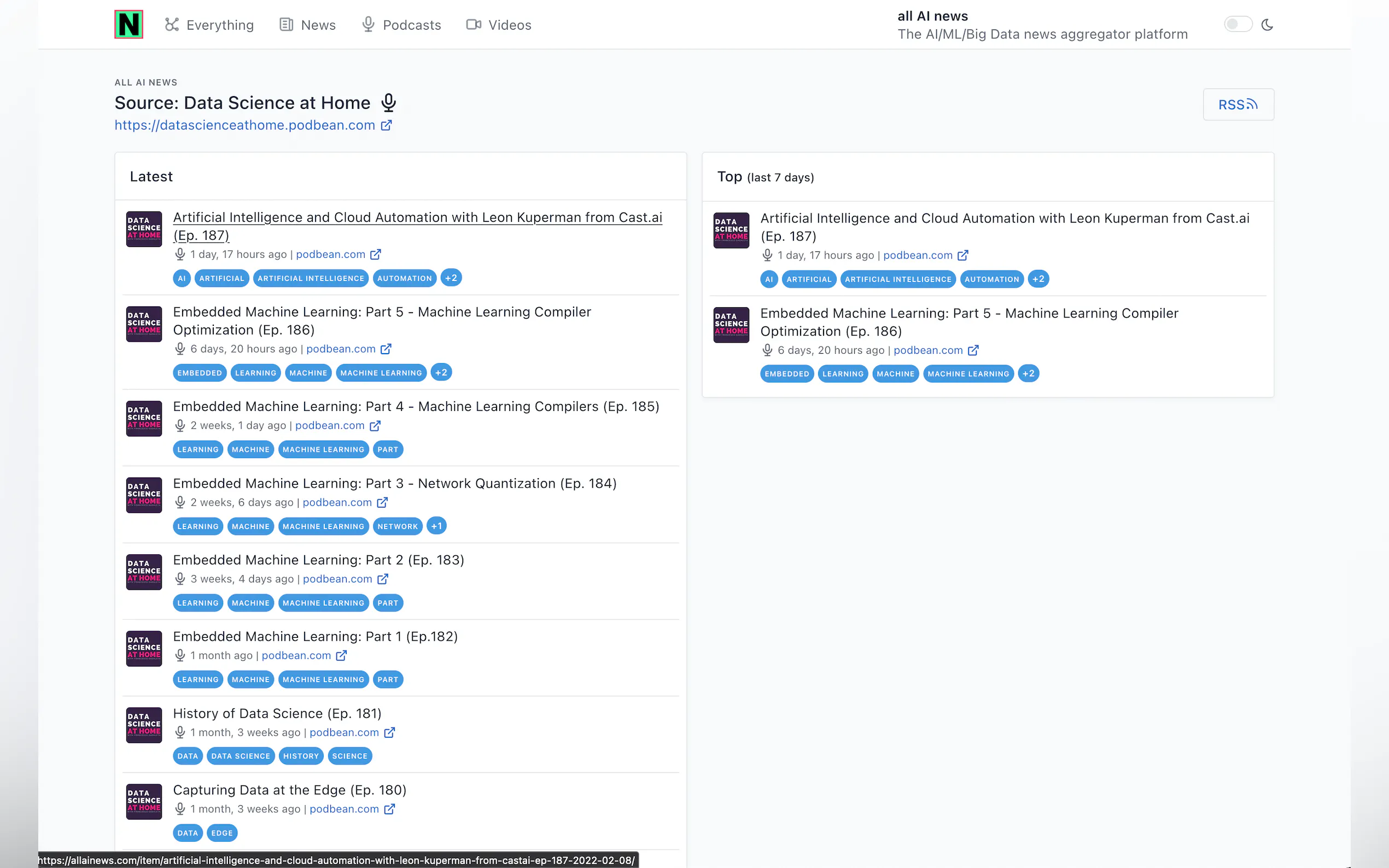Toggle the dark mode switch
The height and width of the screenshot is (868, 1389).
1237,25
